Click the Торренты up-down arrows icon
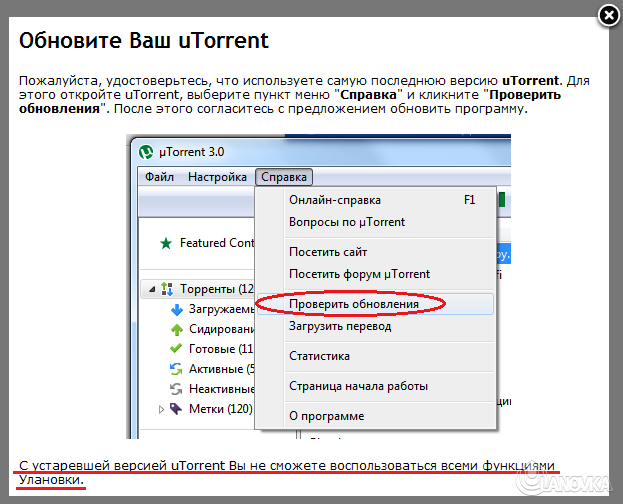 click(167, 289)
